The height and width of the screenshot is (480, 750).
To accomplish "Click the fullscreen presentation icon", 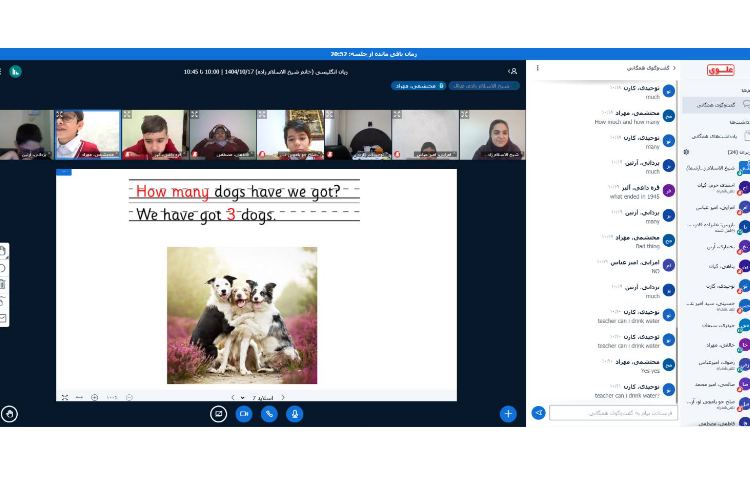I will coord(65,397).
